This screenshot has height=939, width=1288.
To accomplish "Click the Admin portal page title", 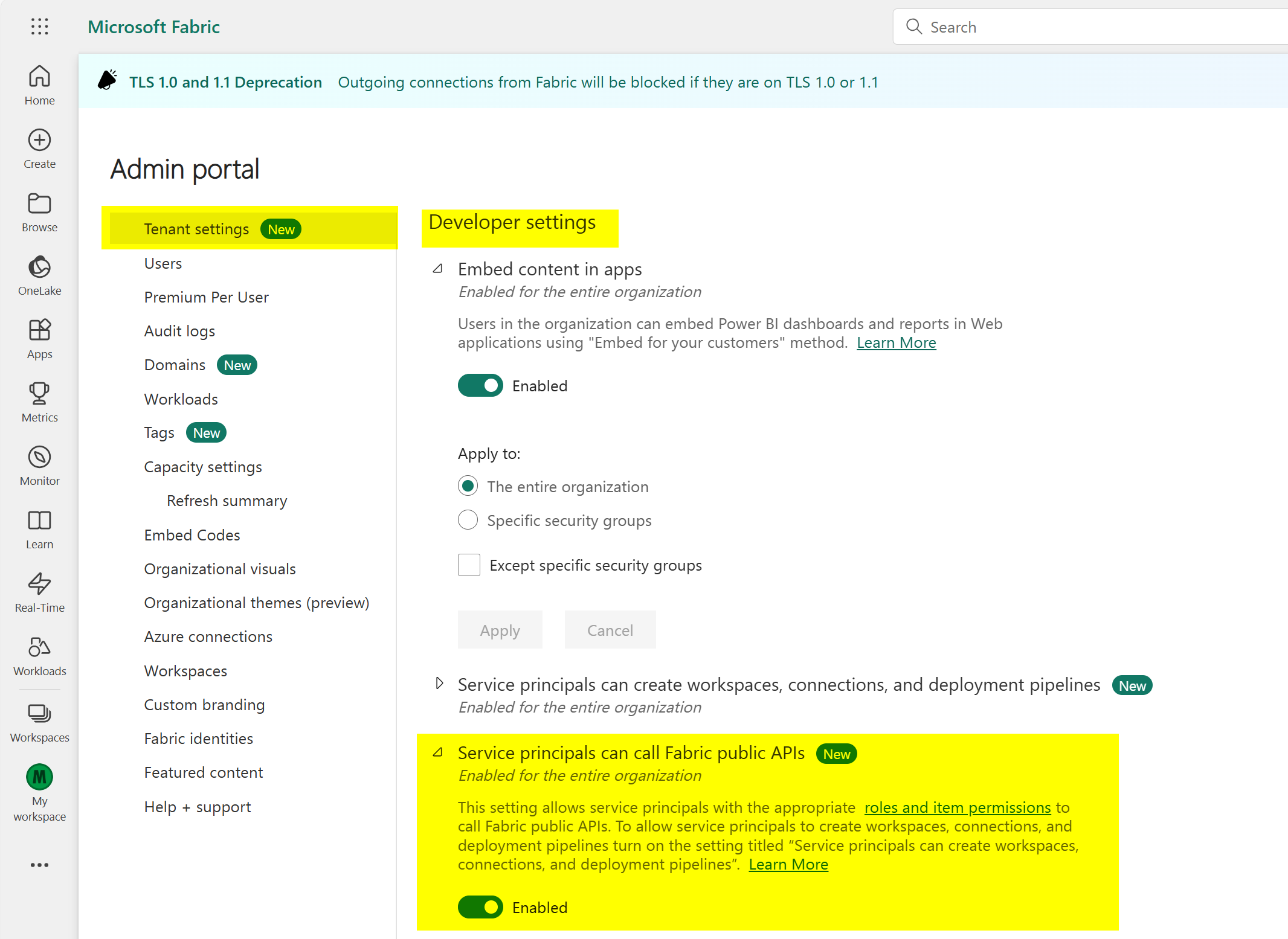I will point(185,169).
